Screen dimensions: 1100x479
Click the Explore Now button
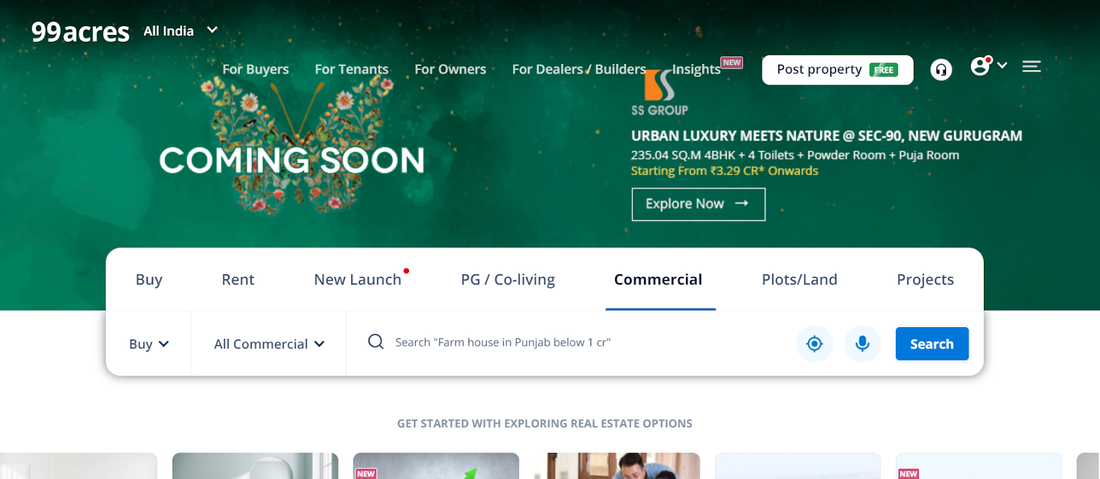[698, 204]
